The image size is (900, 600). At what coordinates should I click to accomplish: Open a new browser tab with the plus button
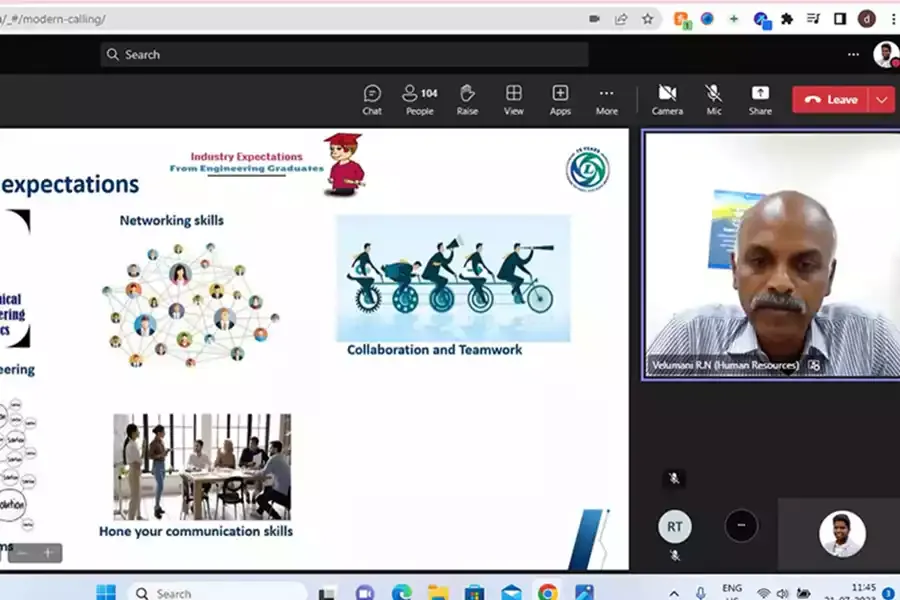pos(734,18)
